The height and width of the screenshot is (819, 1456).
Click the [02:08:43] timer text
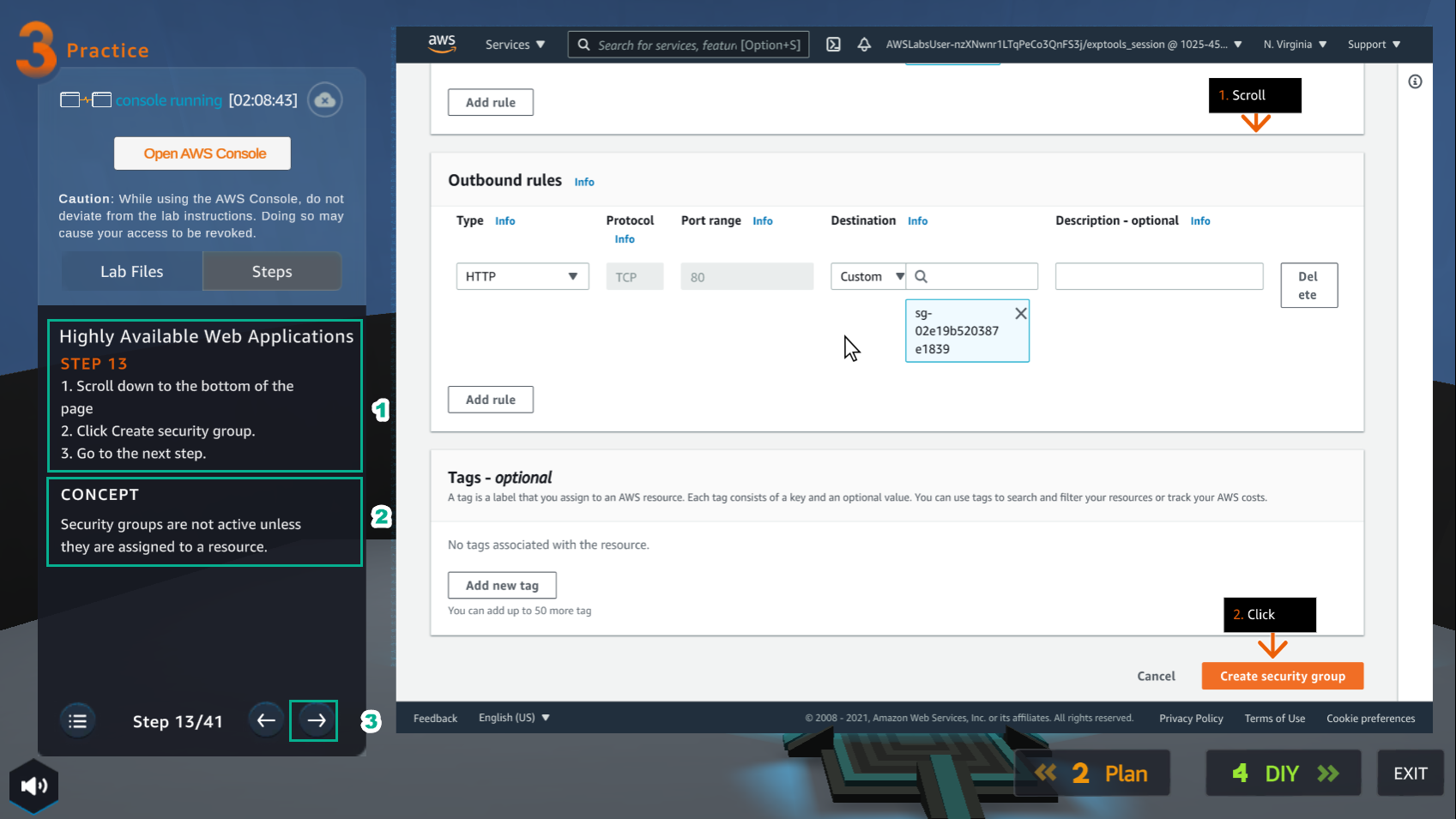[263, 100]
